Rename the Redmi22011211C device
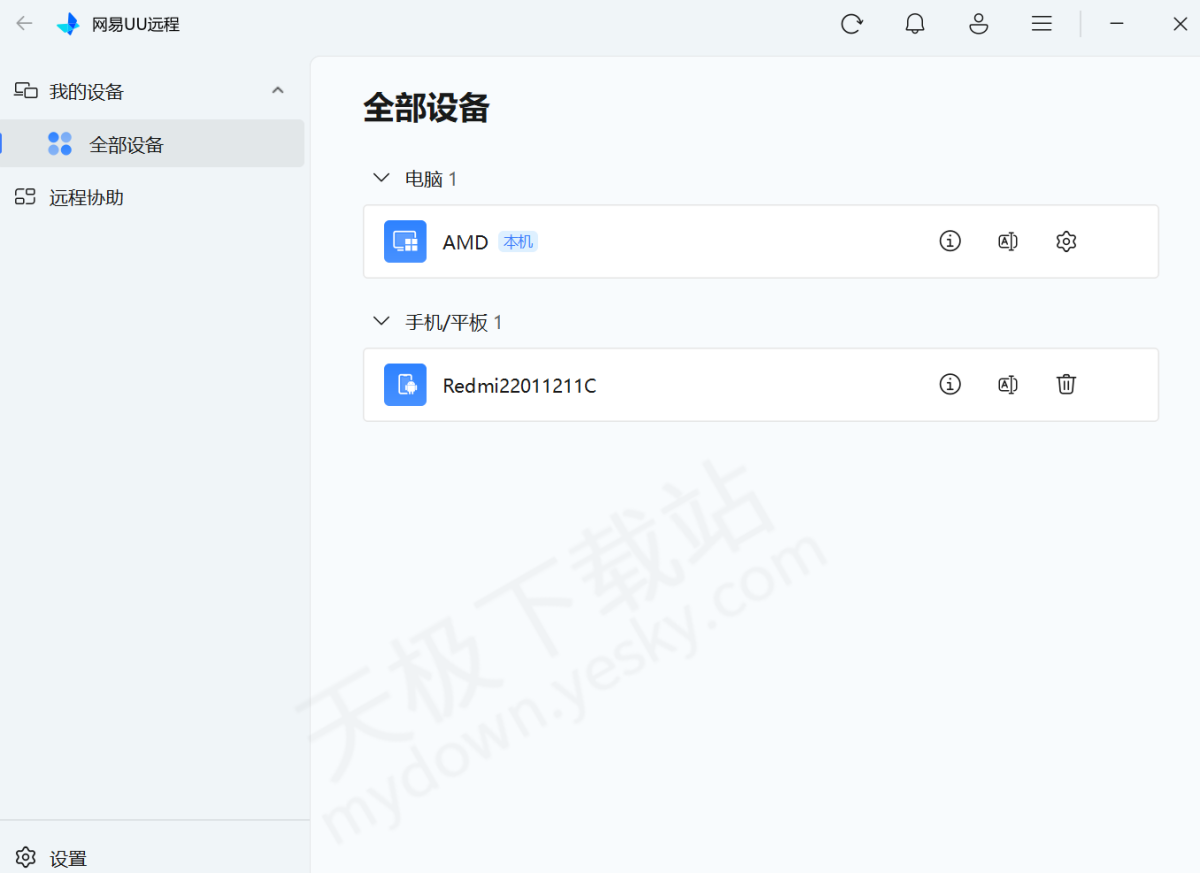This screenshot has height=873, width=1200. point(1008,384)
